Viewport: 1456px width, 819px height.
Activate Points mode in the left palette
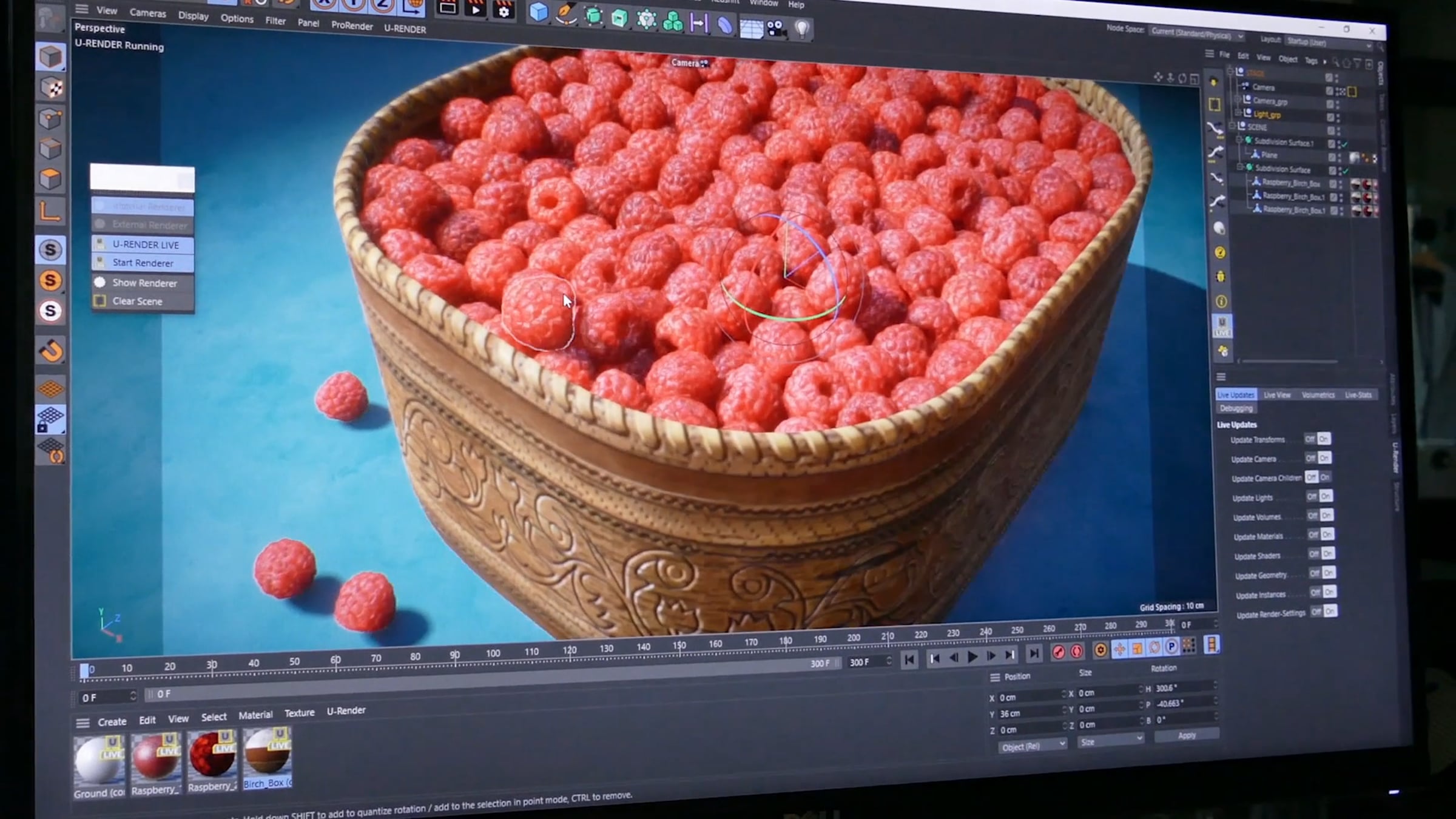(x=50, y=119)
